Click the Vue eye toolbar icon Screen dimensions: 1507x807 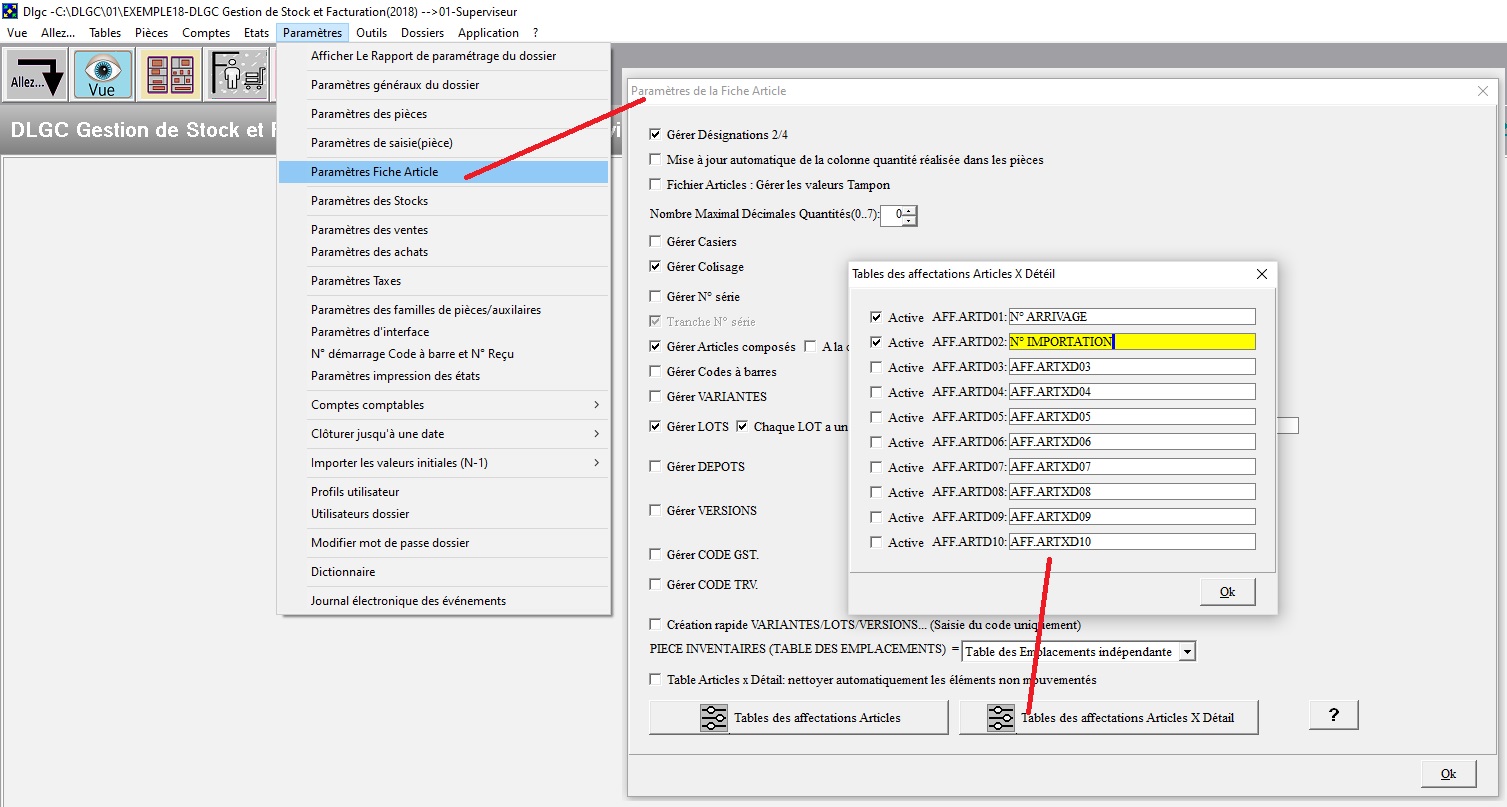point(103,75)
